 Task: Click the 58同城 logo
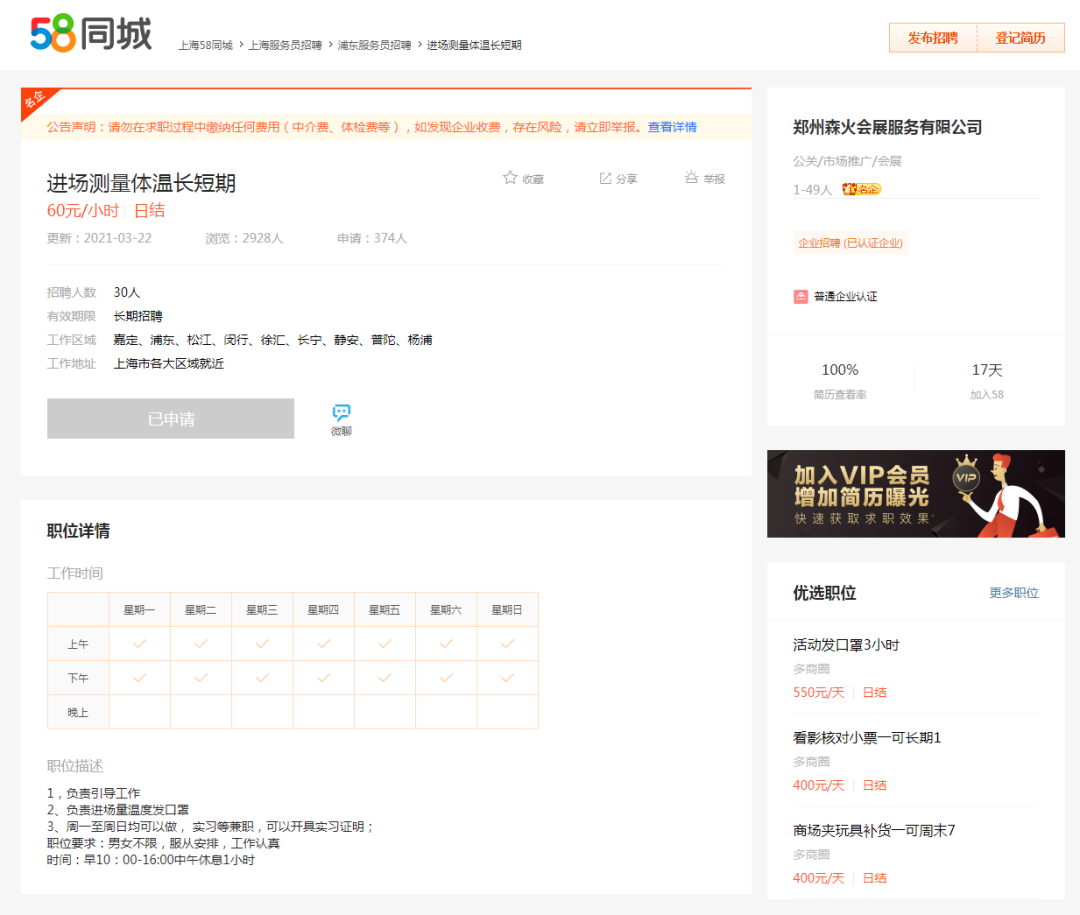(91, 35)
